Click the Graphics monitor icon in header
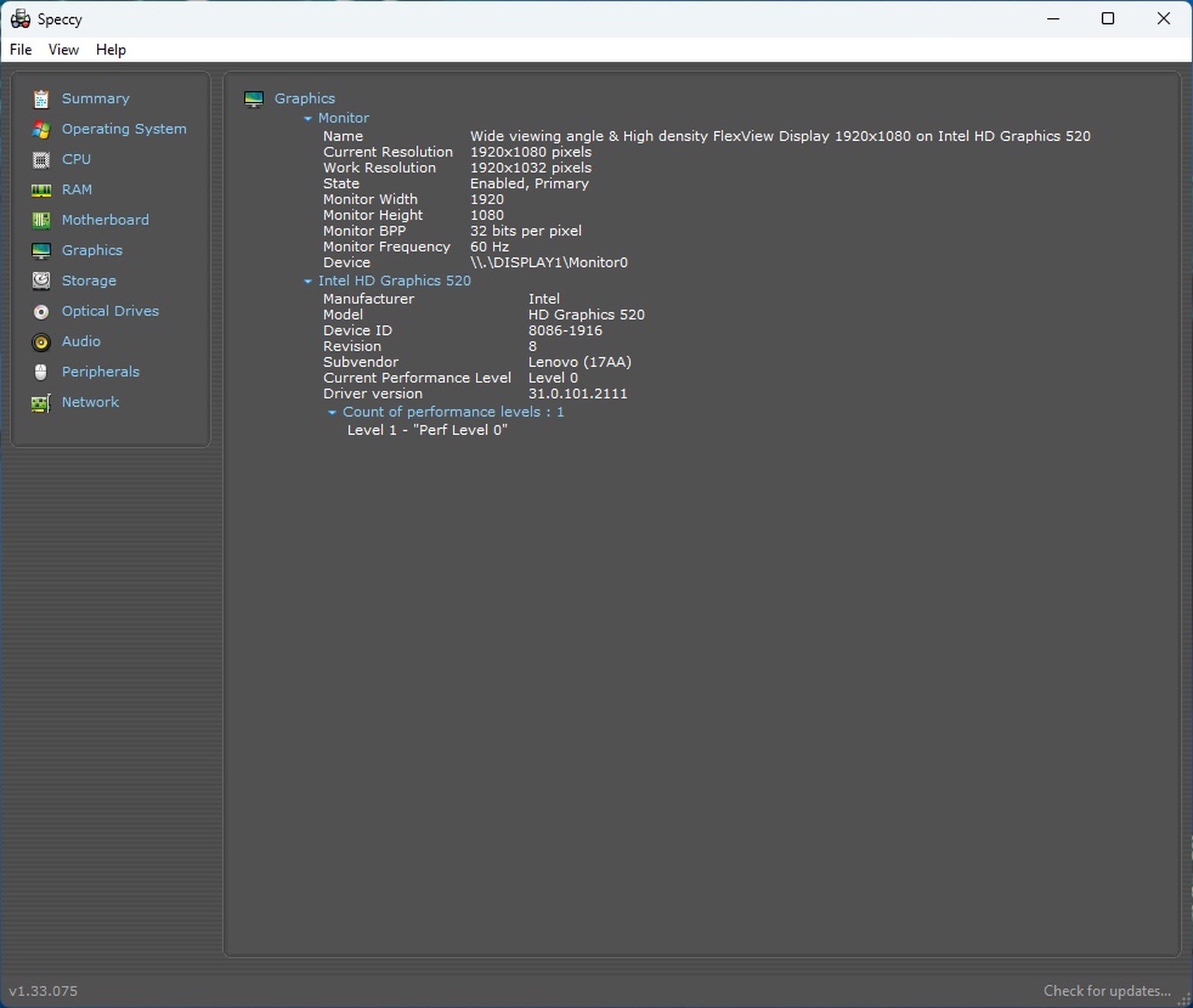The width and height of the screenshot is (1193, 1008). [254, 99]
